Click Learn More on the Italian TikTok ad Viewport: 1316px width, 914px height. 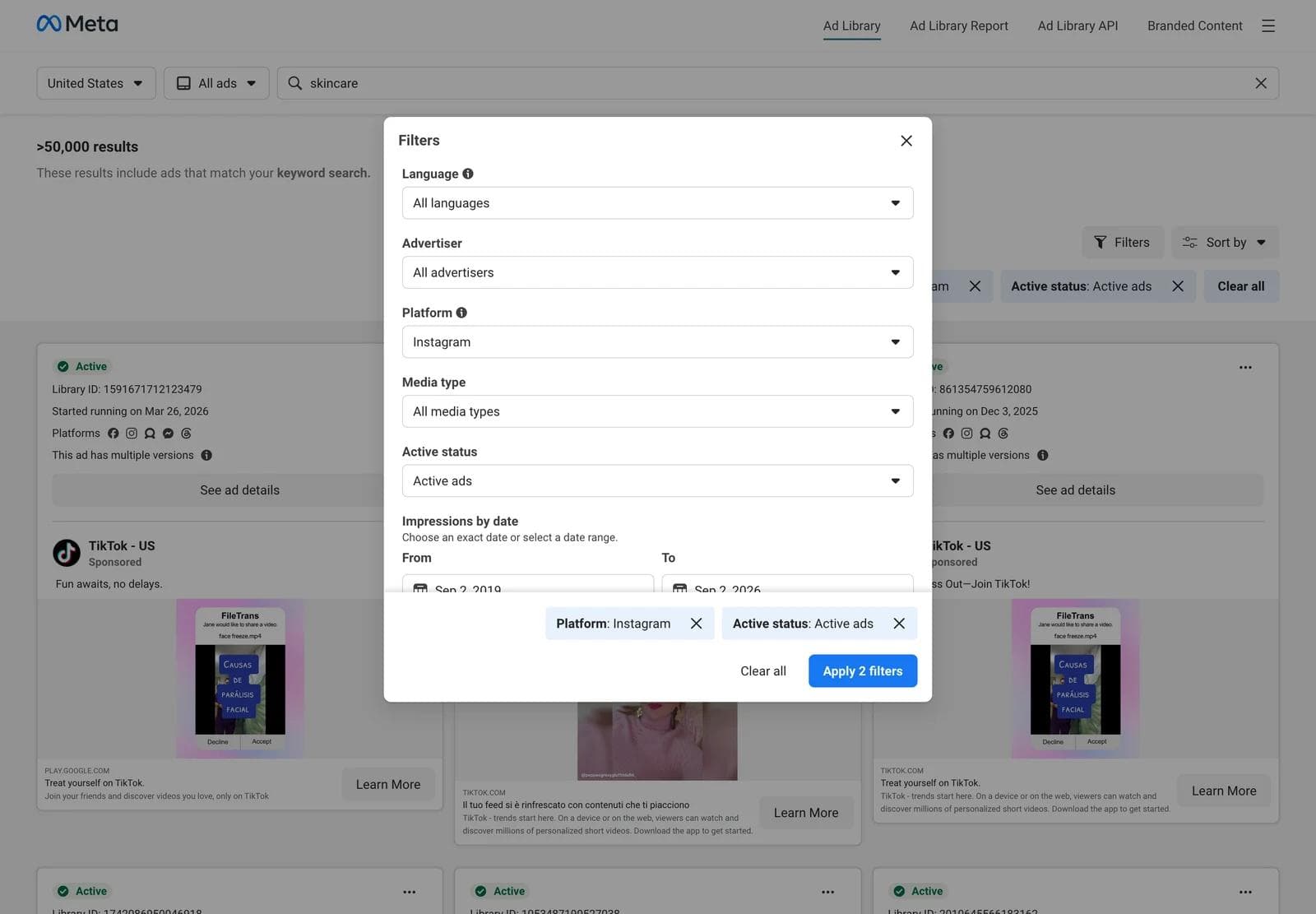pyautogui.click(x=806, y=813)
